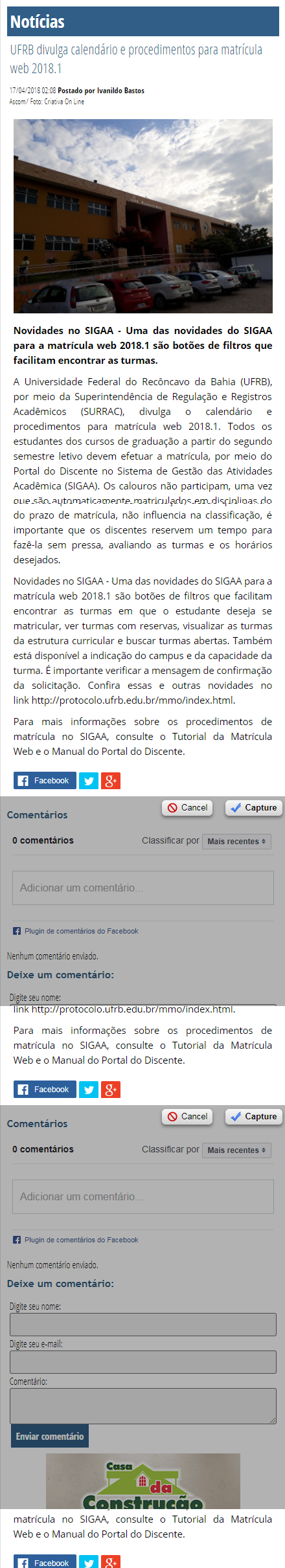Image resolution: width=285 pixels, height=1568 pixels.
Task: Click the first Facebook share button
Action: tap(45, 781)
